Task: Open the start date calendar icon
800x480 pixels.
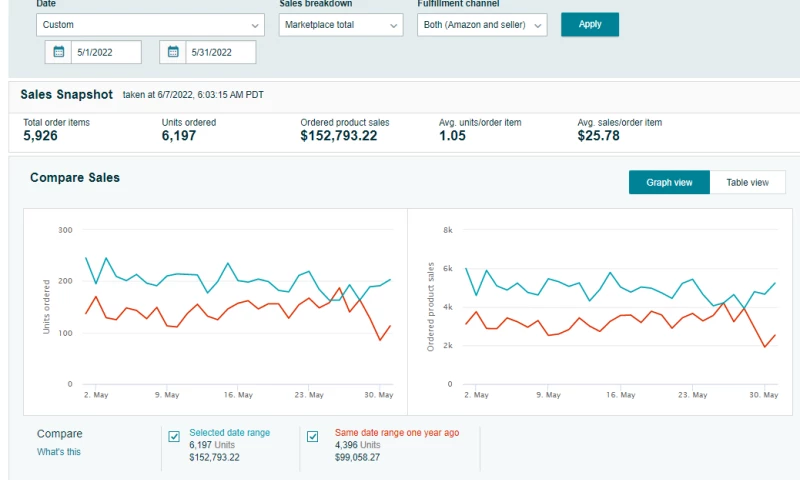Action: coord(58,52)
